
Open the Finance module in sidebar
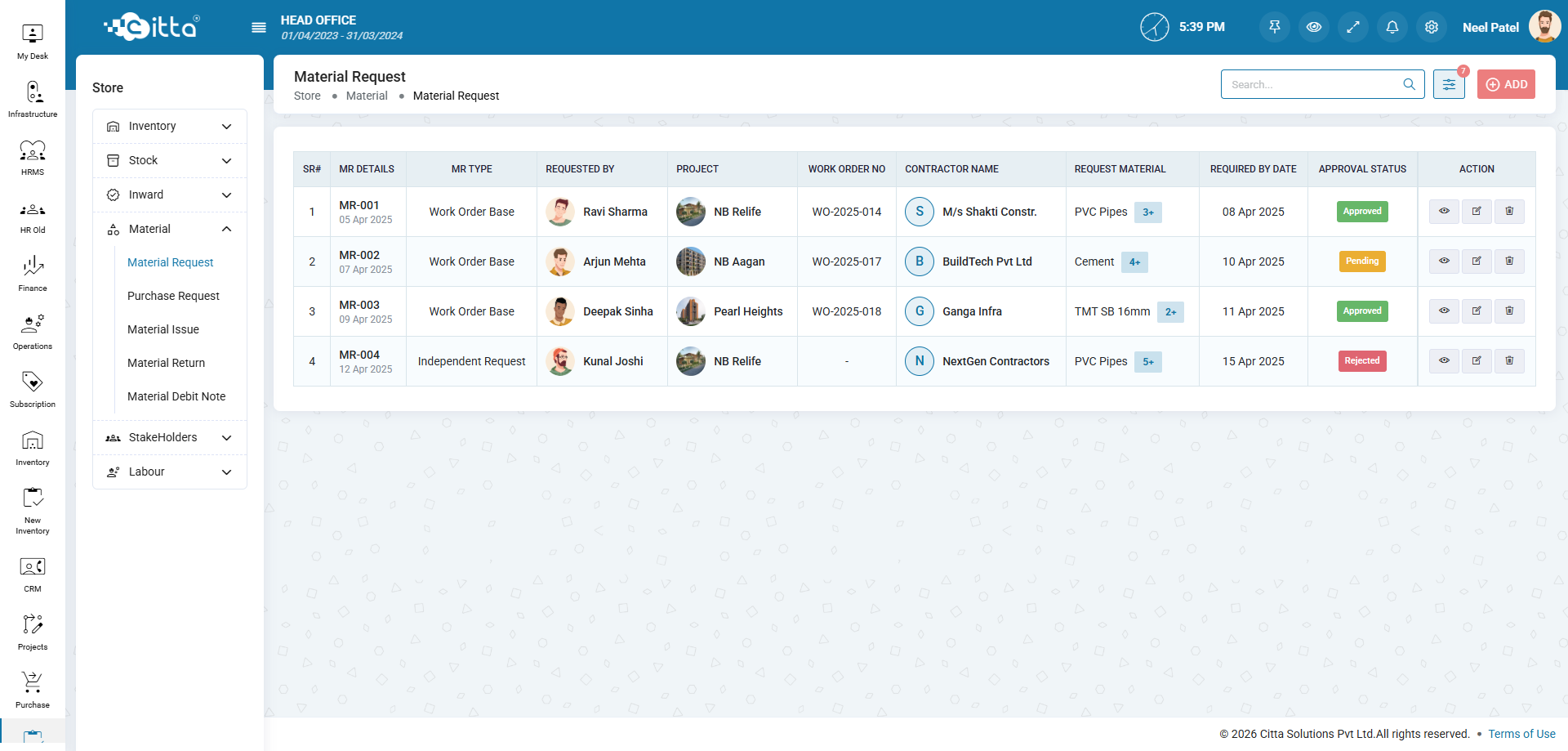(33, 274)
